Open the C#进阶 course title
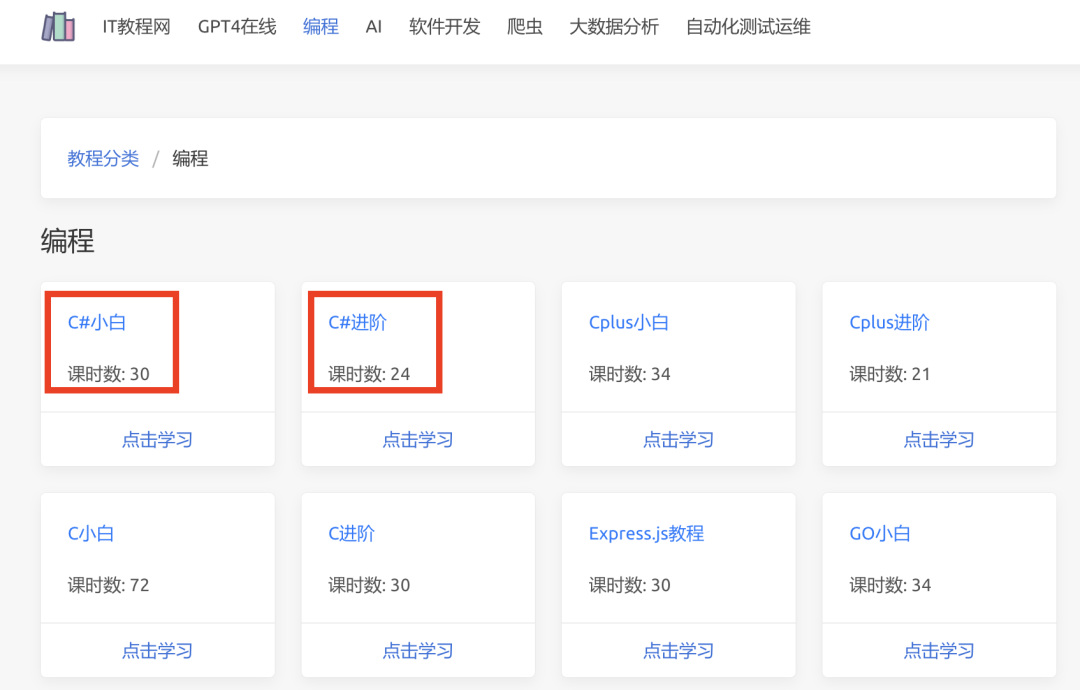Viewport: 1080px width, 690px height. pyautogui.click(x=357, y=322)
